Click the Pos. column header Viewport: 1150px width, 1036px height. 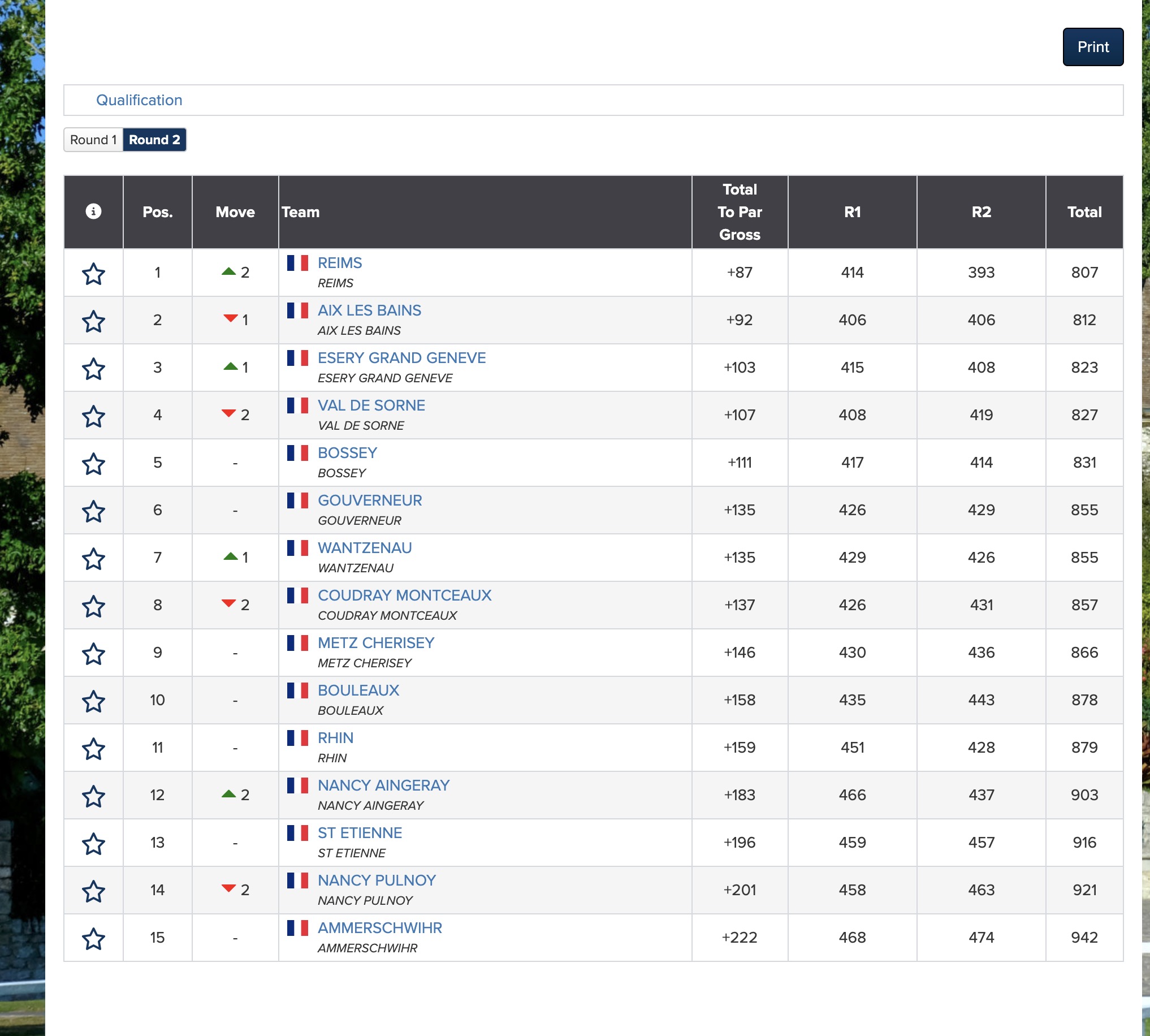158,212
